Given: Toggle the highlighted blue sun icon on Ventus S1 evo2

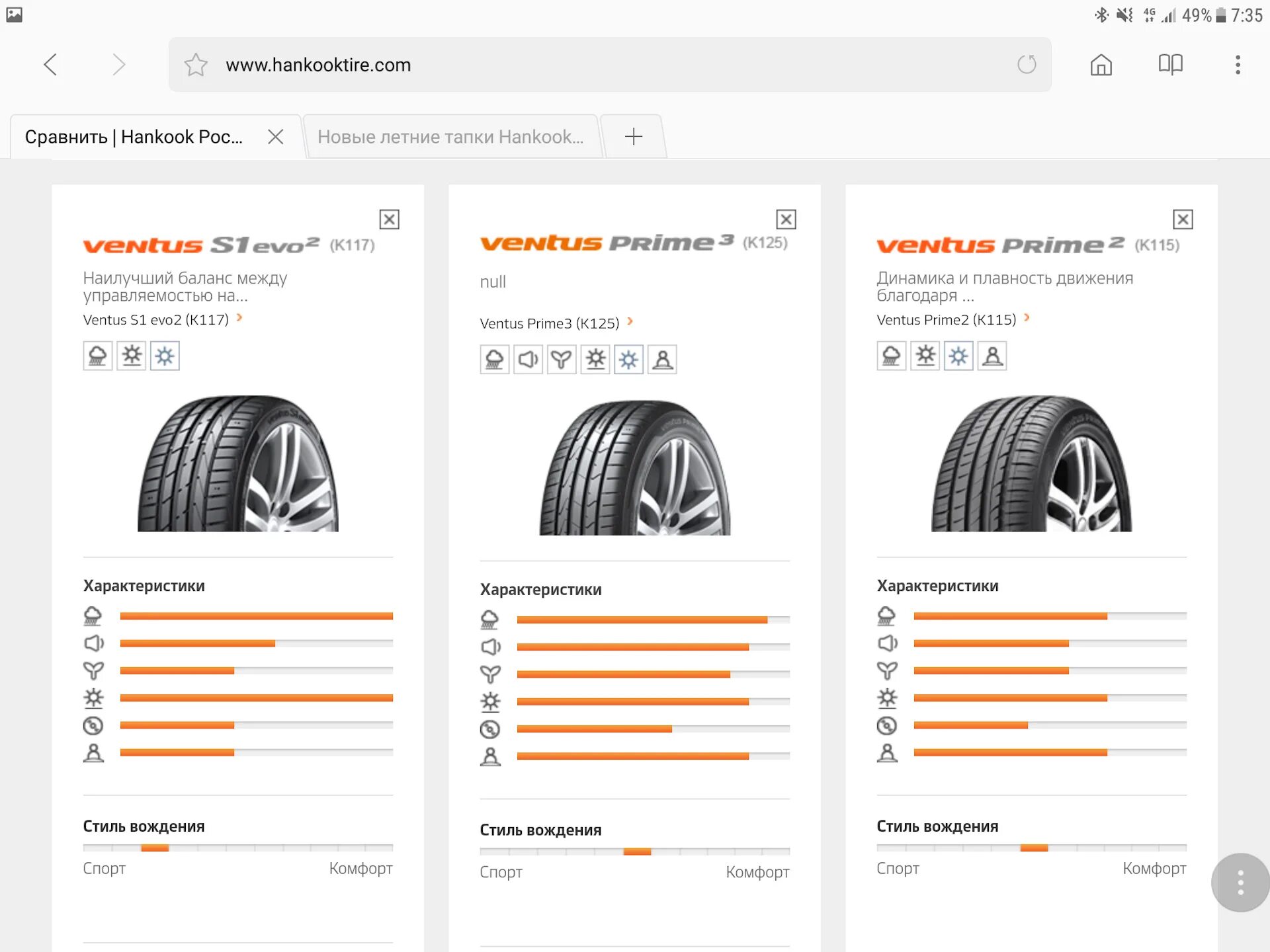Looking at the screenshot, I should [165, 356].
